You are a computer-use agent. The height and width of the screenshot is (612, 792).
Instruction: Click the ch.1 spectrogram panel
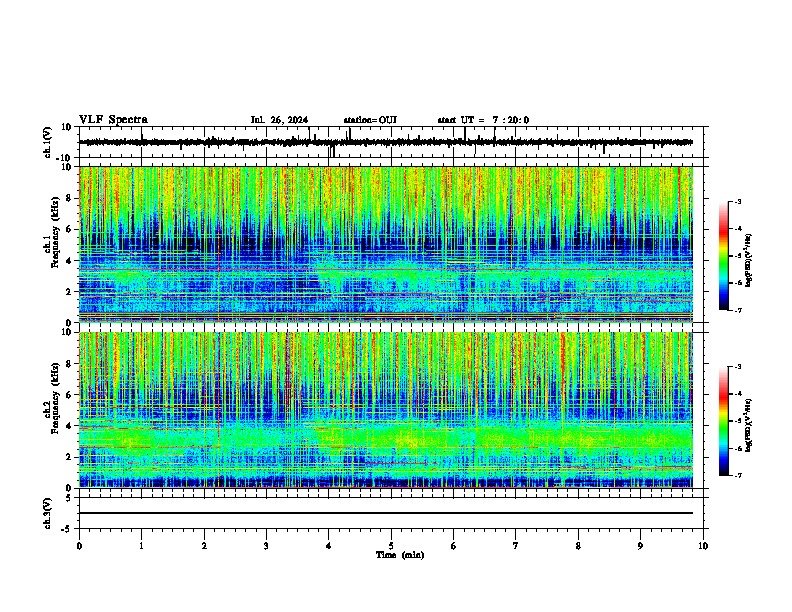pos(385,244)
